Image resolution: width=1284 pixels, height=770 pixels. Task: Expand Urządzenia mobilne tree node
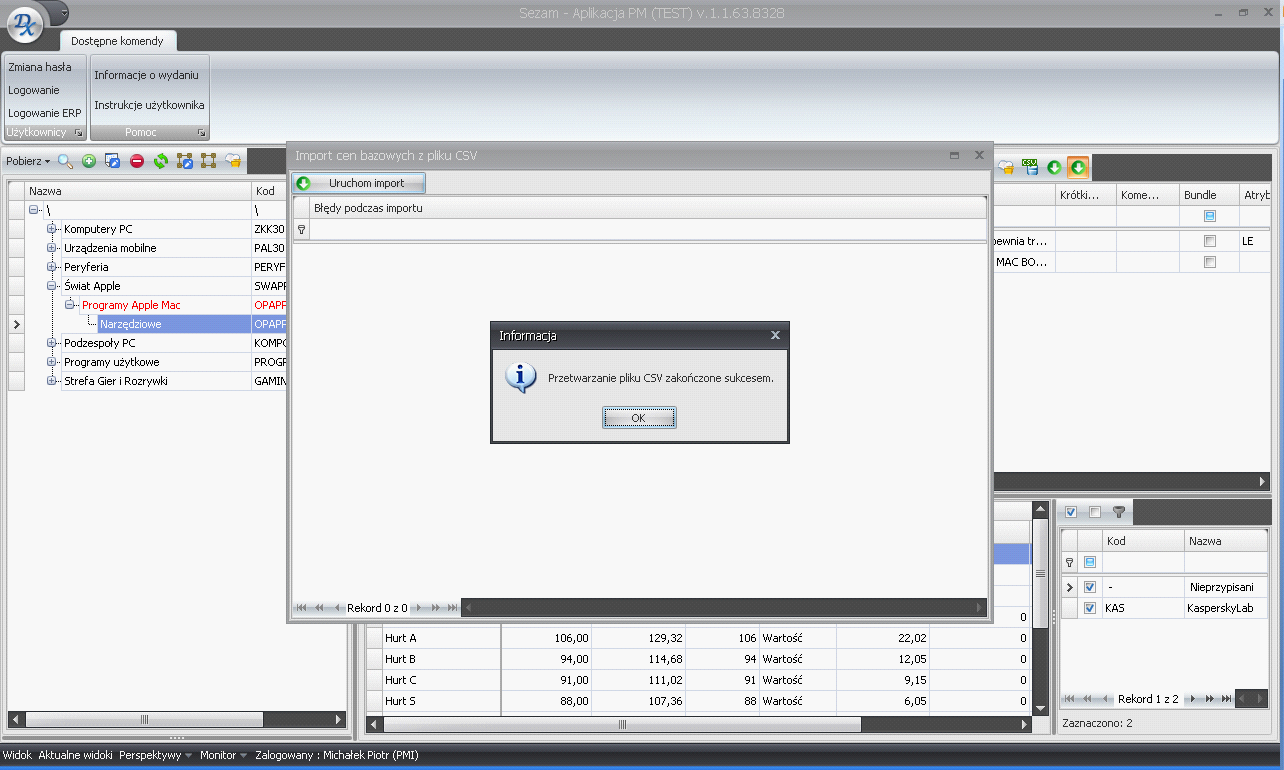coord(52,248)
